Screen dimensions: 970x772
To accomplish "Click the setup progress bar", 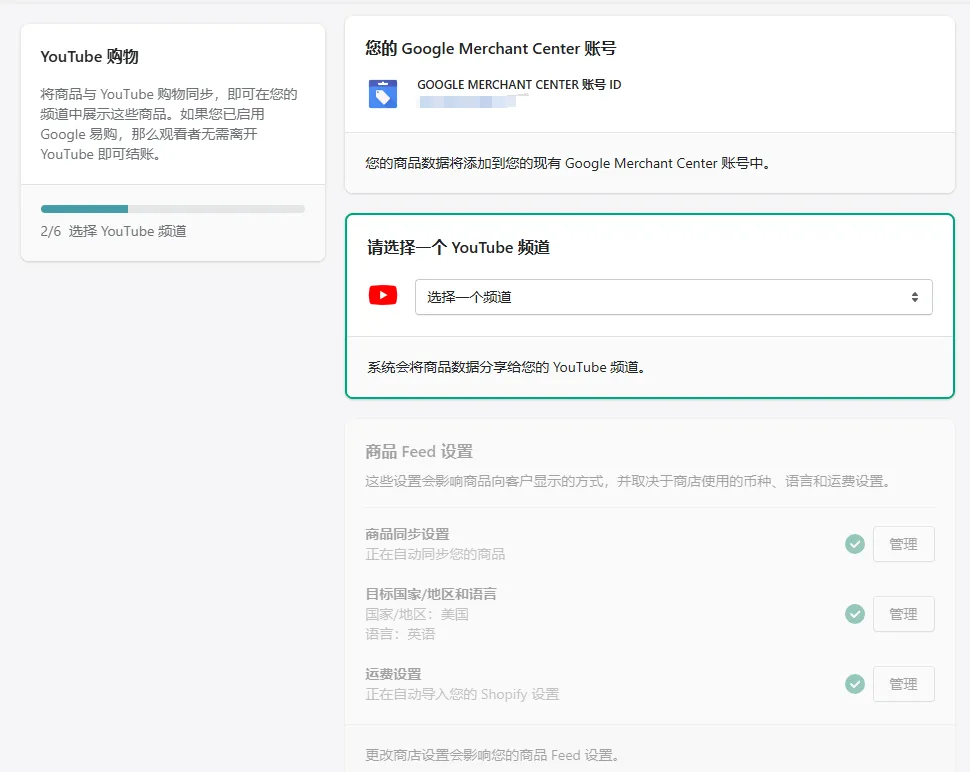I will point(173,209).
